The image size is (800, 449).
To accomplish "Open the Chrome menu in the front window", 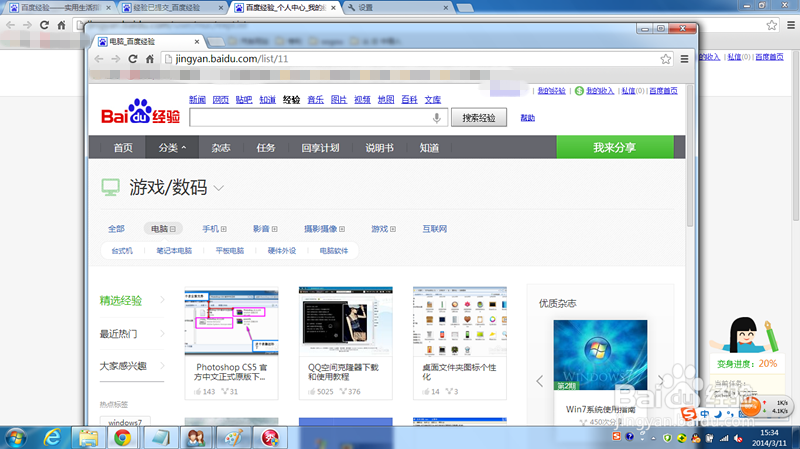I will point(685,59).
